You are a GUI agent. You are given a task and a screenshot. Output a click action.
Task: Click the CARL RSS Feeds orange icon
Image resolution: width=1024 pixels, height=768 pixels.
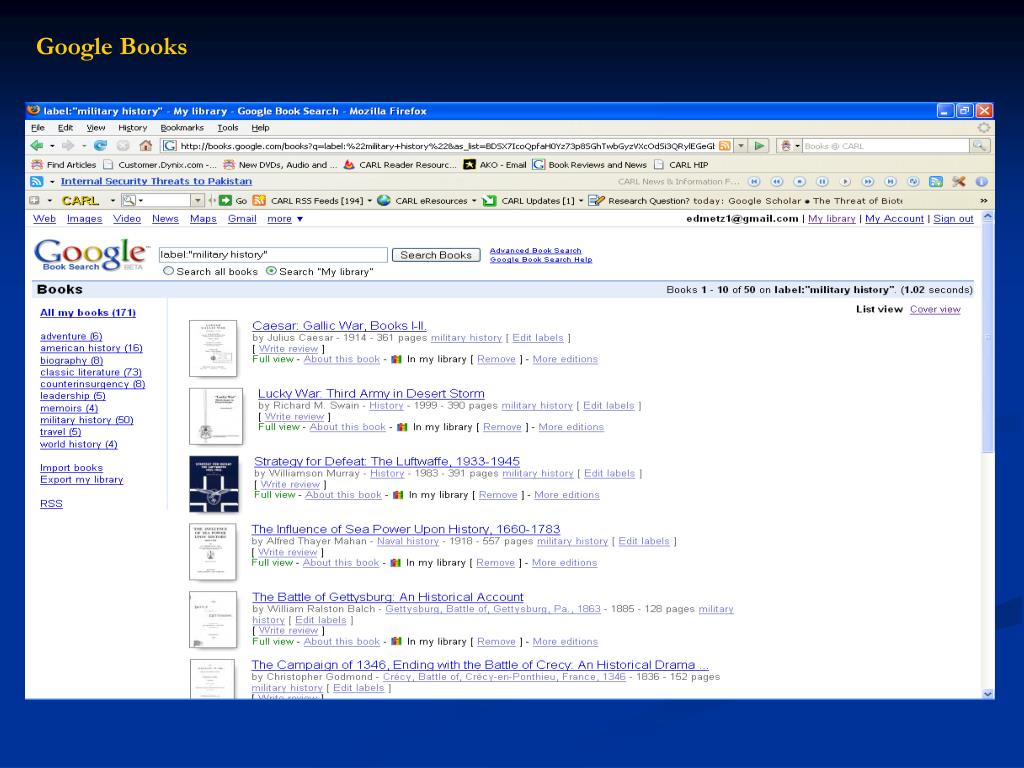click(259, 200)
